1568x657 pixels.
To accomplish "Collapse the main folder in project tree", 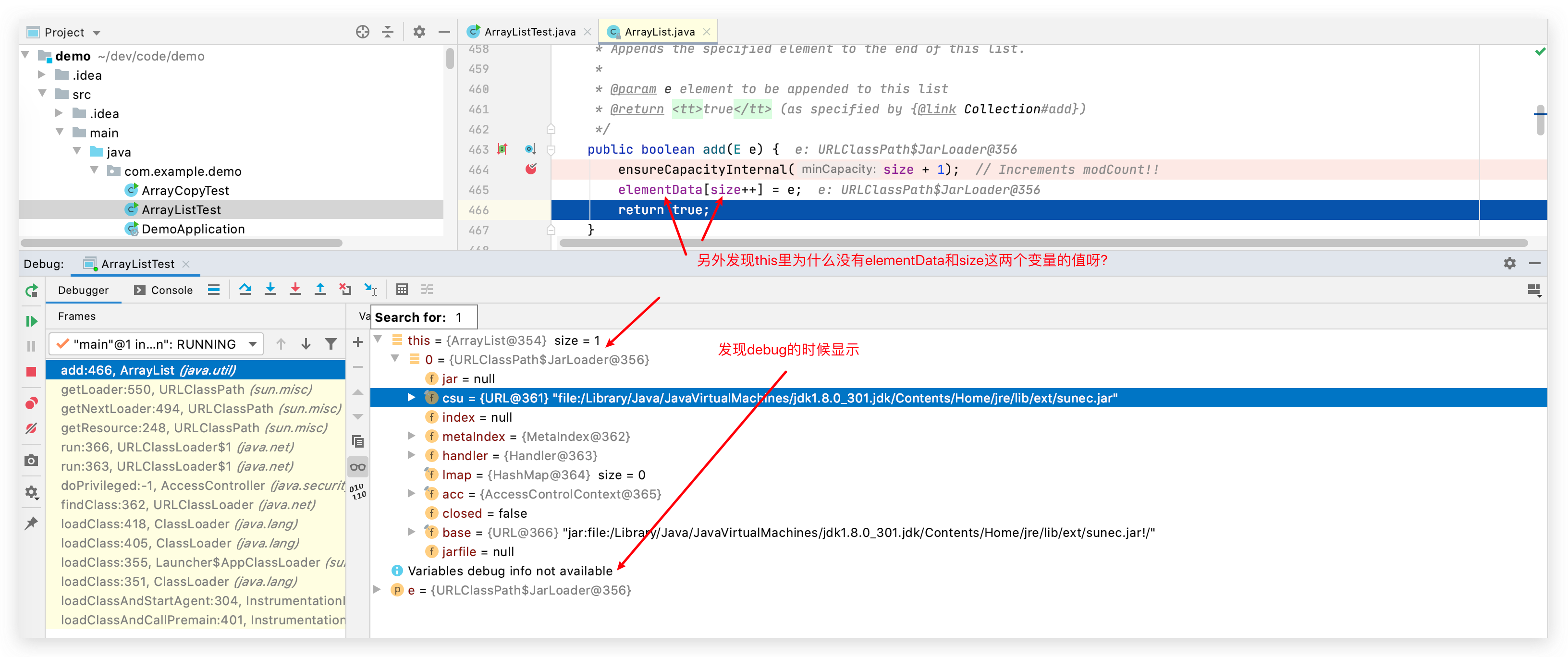I will point(60,133).
